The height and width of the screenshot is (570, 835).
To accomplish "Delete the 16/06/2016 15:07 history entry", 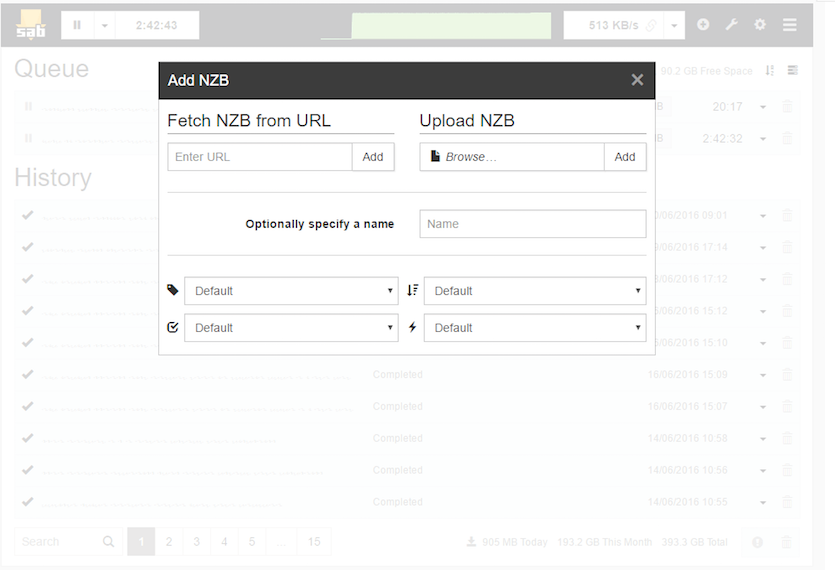I will (787, 406).
